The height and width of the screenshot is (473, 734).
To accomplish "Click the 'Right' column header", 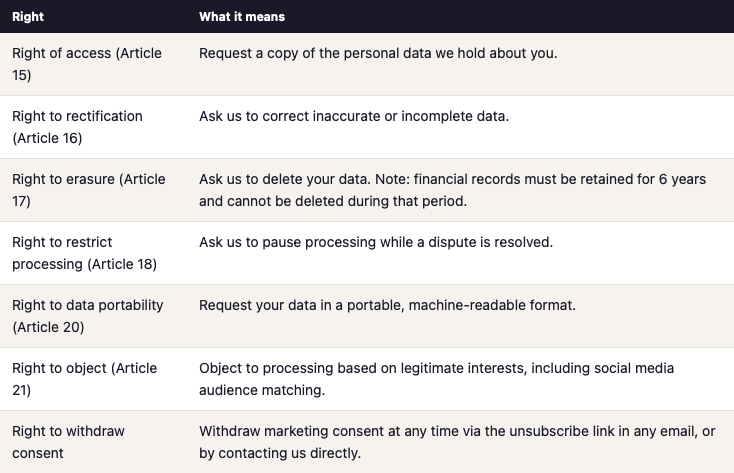I will pyautogui.click(x=28, y=17).
